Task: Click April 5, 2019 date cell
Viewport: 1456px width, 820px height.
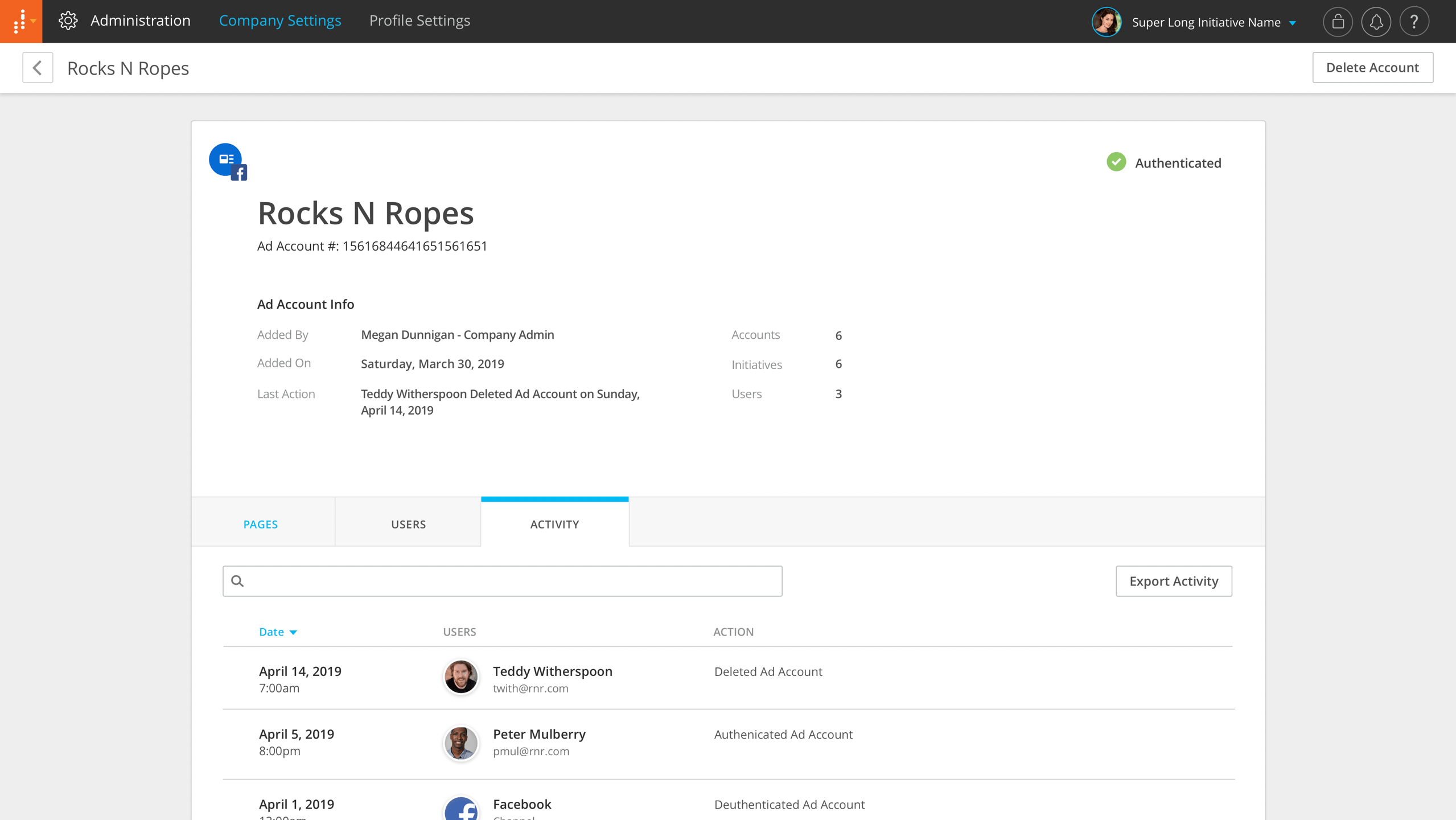Action: point(297,734)
